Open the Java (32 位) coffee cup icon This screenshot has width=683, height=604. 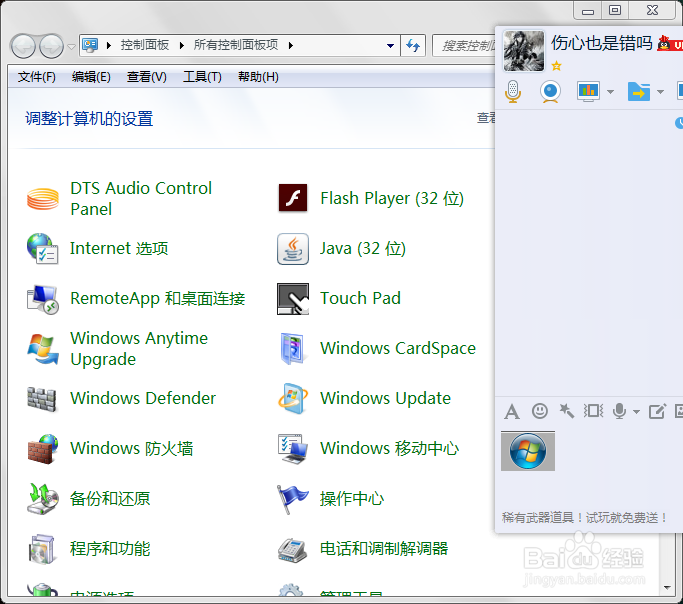[x=293, y=249]
